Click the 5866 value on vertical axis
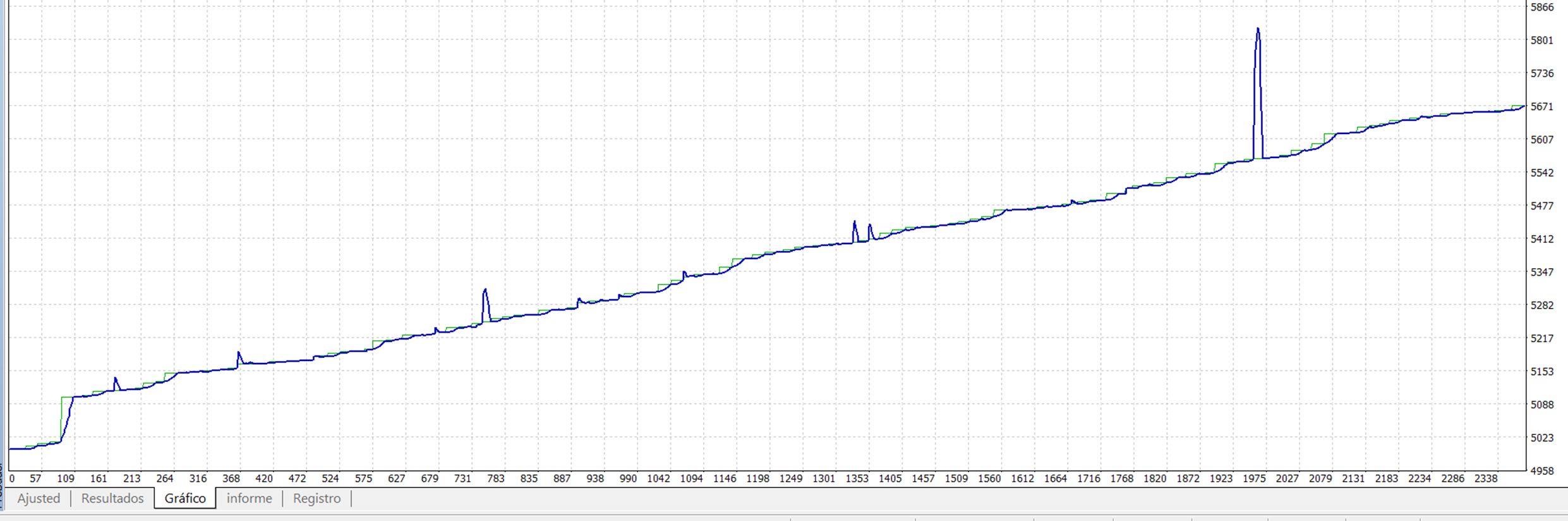Viewport: 1568px width, 521px height. (x=1541, y=8)
